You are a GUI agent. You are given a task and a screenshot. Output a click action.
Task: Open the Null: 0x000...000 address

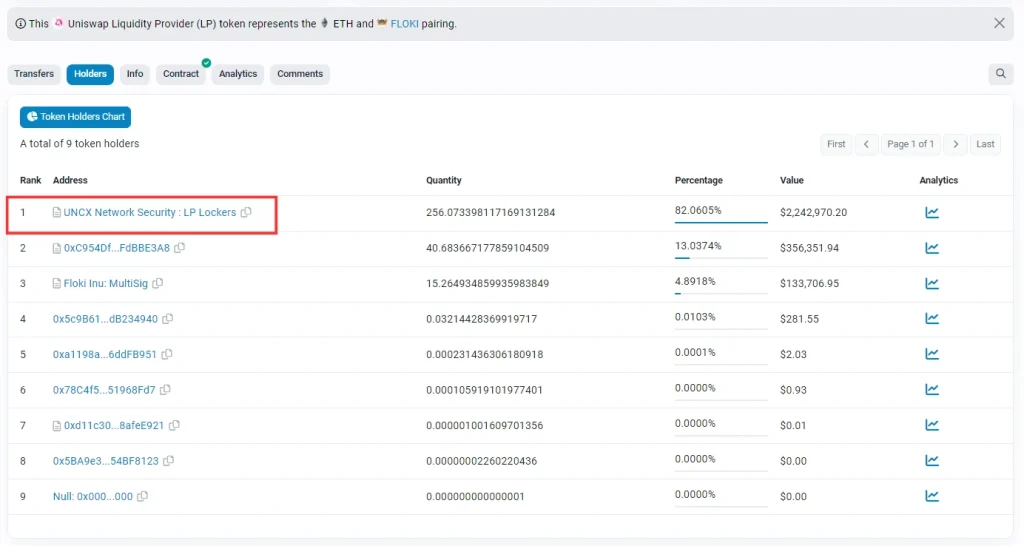pyautogui.click(x=93, y=496)
